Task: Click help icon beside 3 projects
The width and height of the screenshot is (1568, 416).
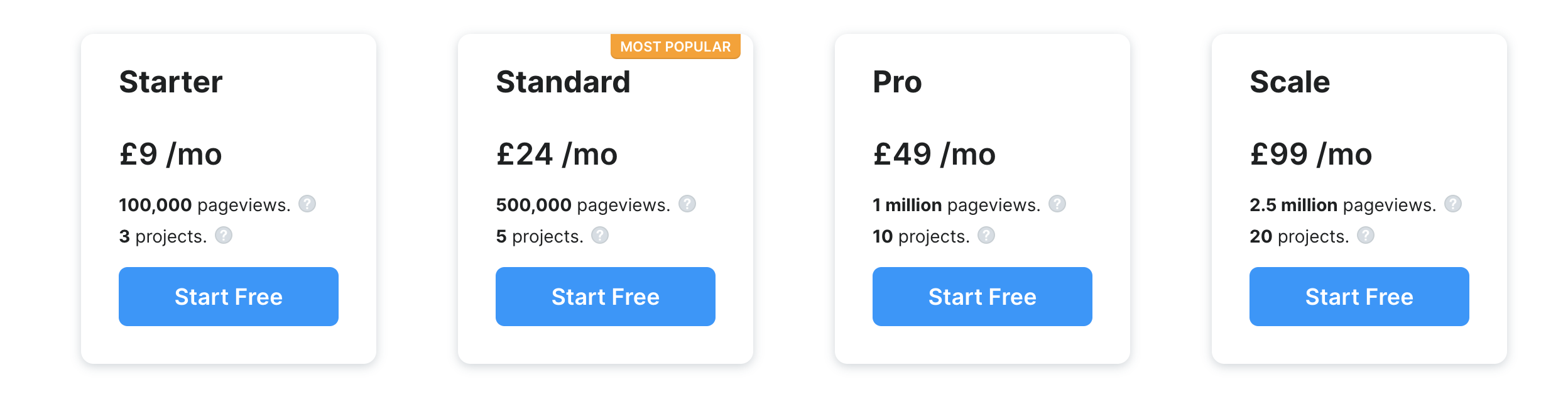Action: 224,236
